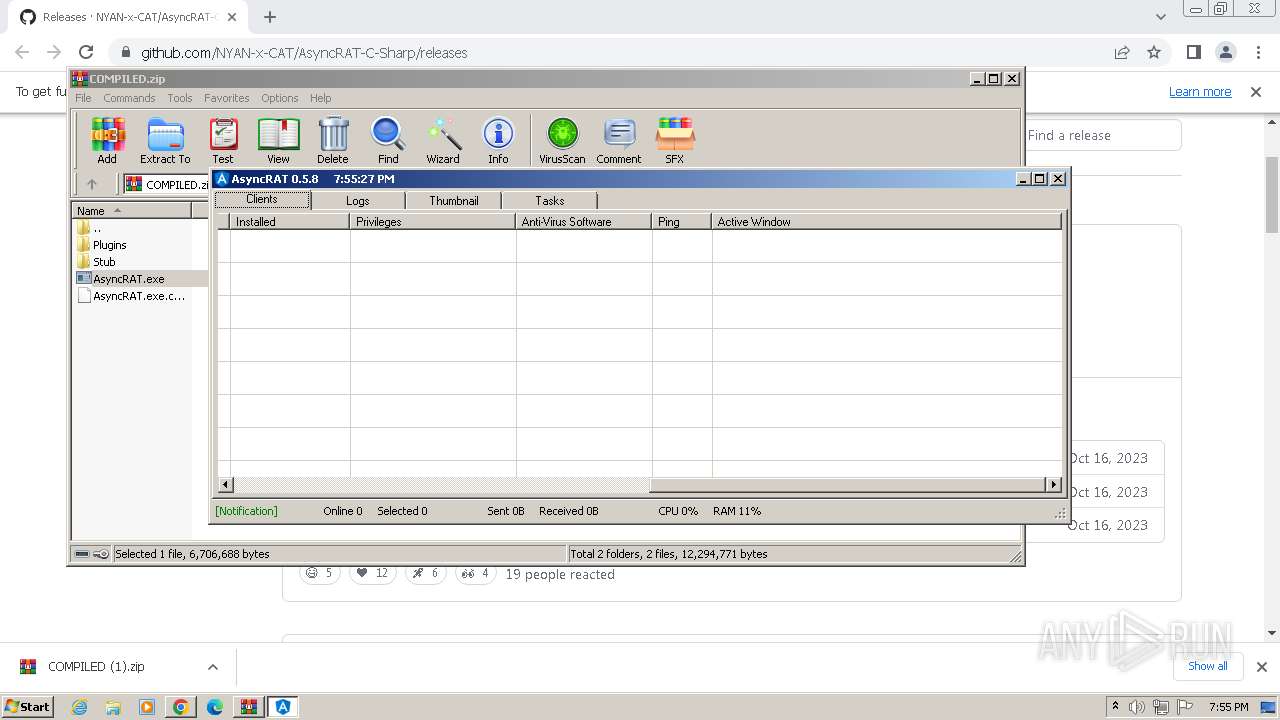This screenshot has width=1280, height=720.
Task: Open Internet Explorer from taskbar
Action: (x=79, y=707)
